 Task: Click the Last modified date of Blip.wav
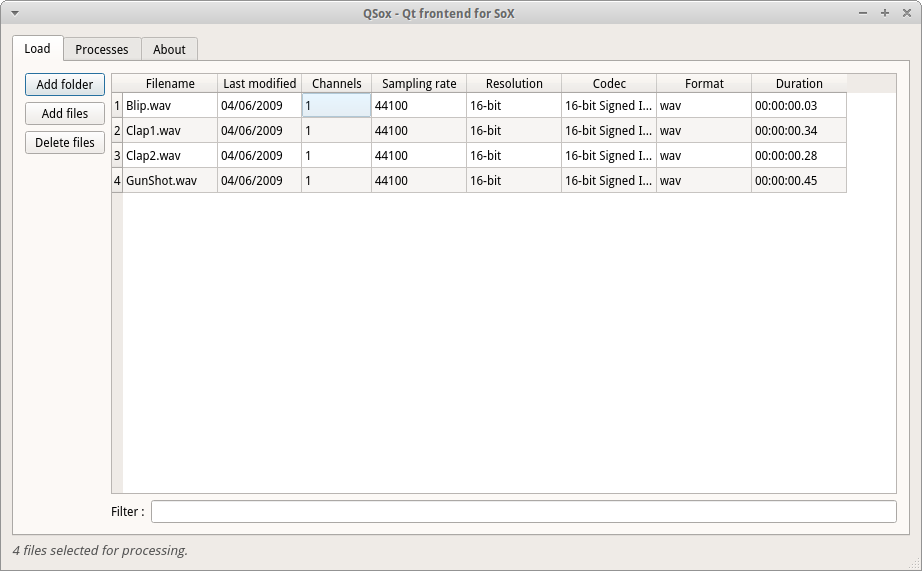tap(259, 106)
